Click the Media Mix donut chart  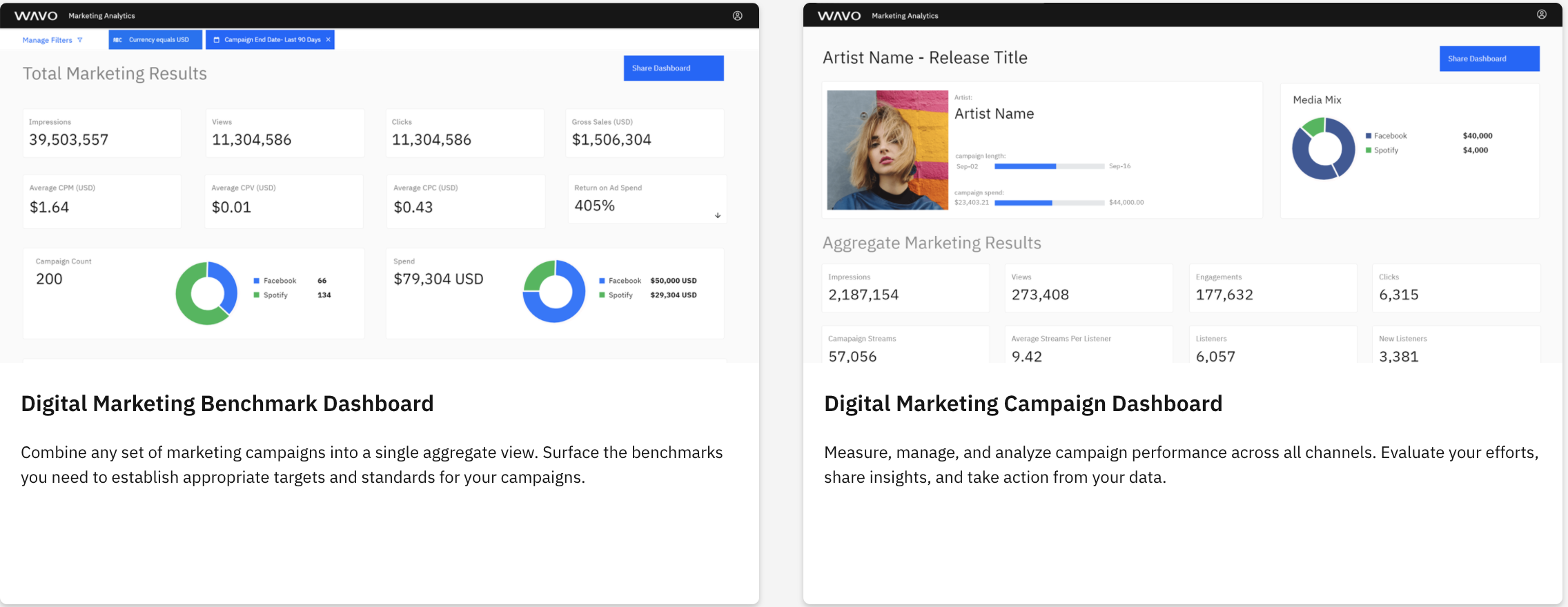pyautogui.click(x=1324, y=148)
